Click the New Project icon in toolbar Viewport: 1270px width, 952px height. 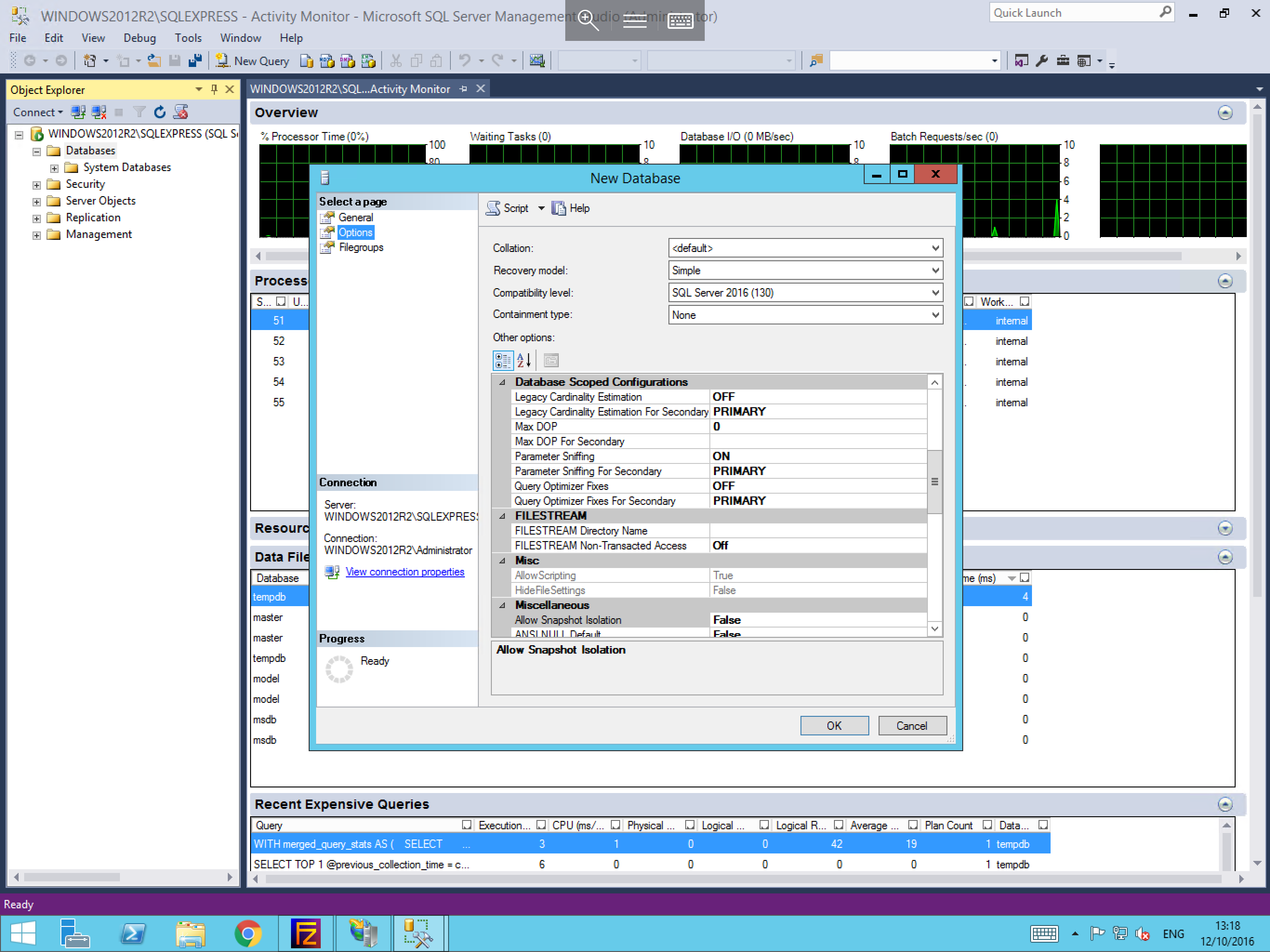click(90, 61)
